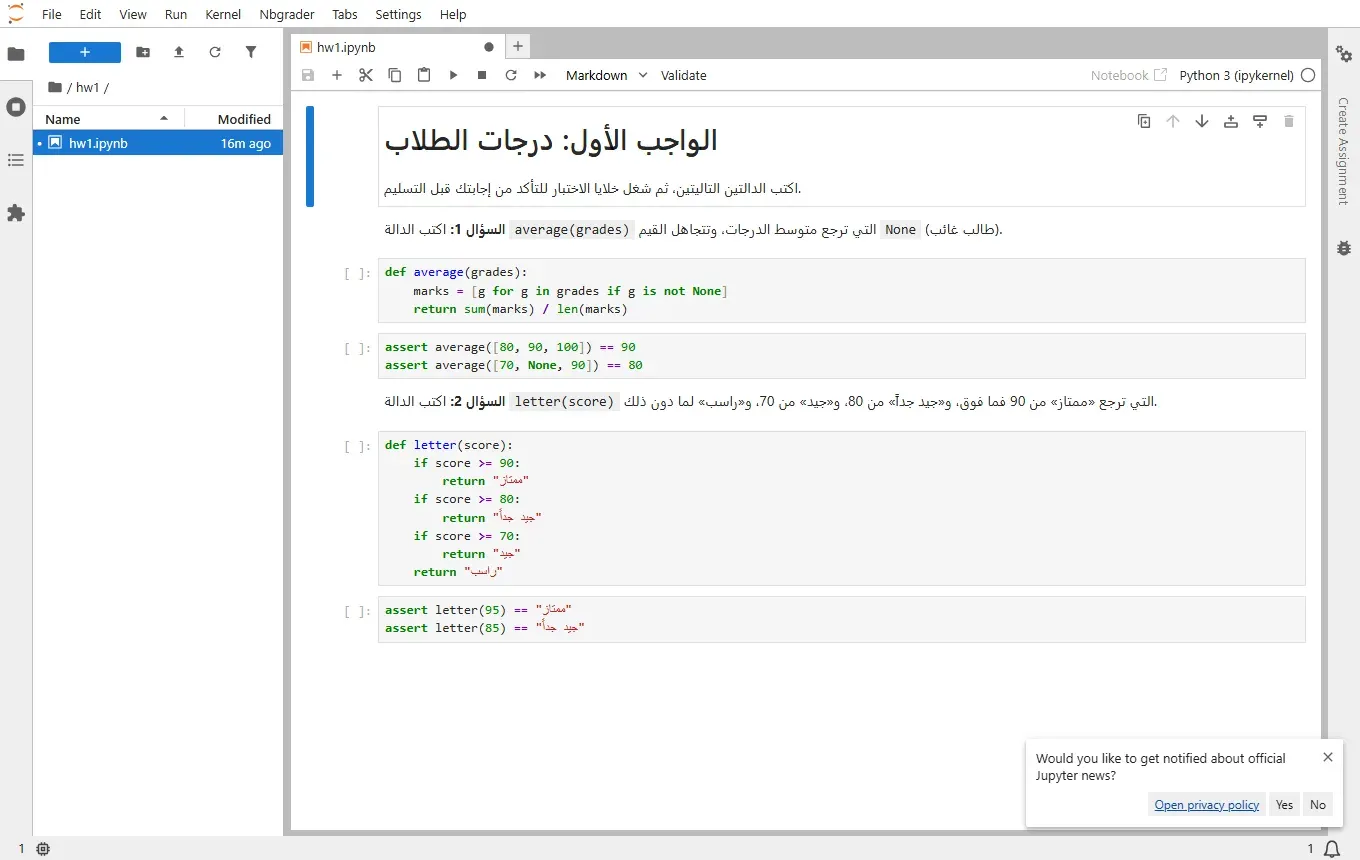Toggle the file filter funnel icon

tap(251, 52)
